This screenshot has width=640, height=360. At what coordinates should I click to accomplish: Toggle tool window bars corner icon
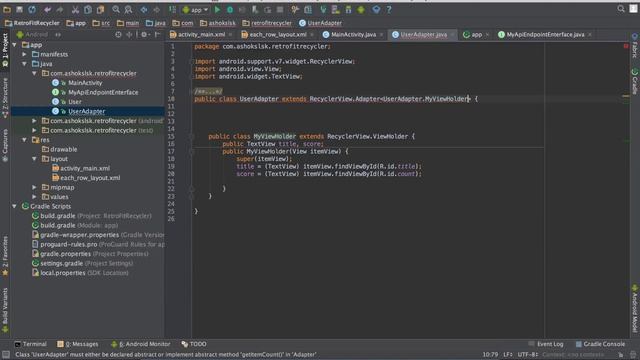[x=6, y=355]
